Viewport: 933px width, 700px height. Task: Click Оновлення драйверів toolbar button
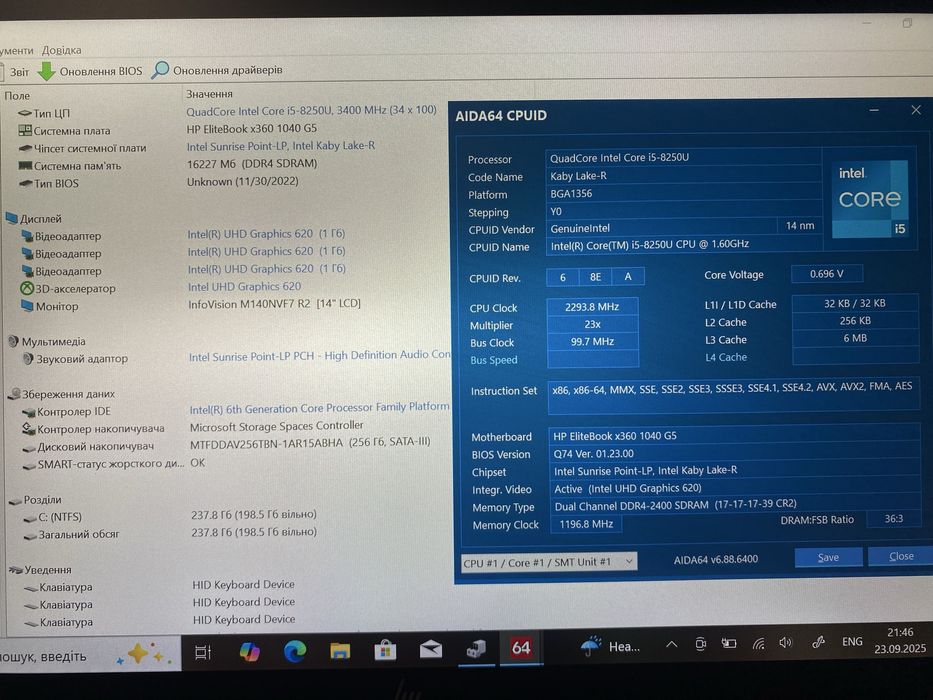[x=217, y=70]
